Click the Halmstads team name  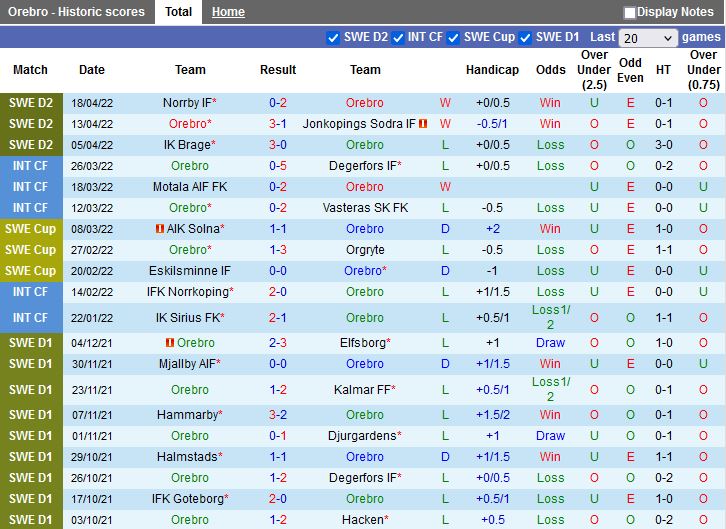click(x=188, y=457)
